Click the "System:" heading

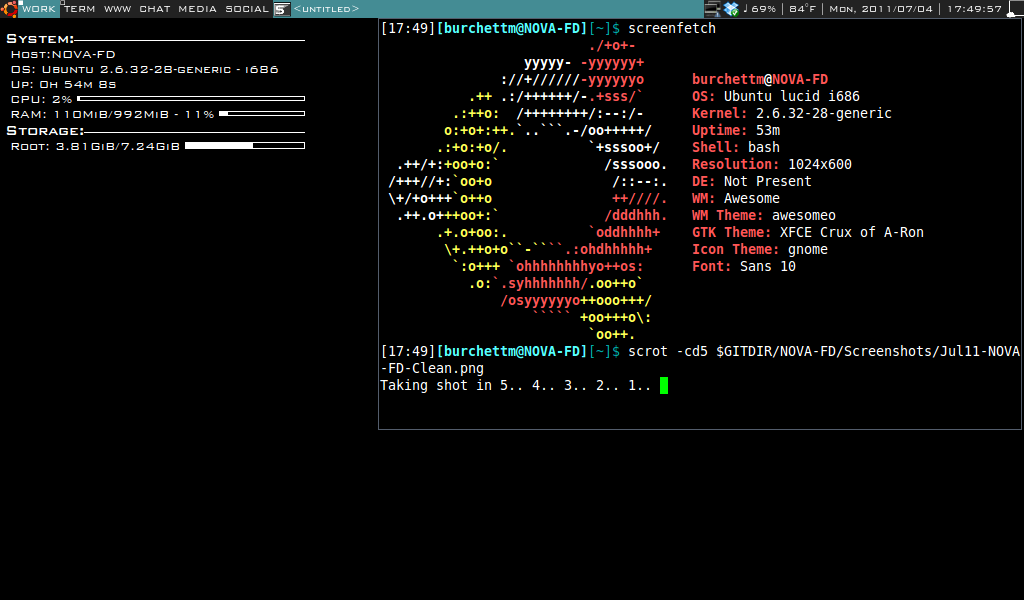point(40,39)
